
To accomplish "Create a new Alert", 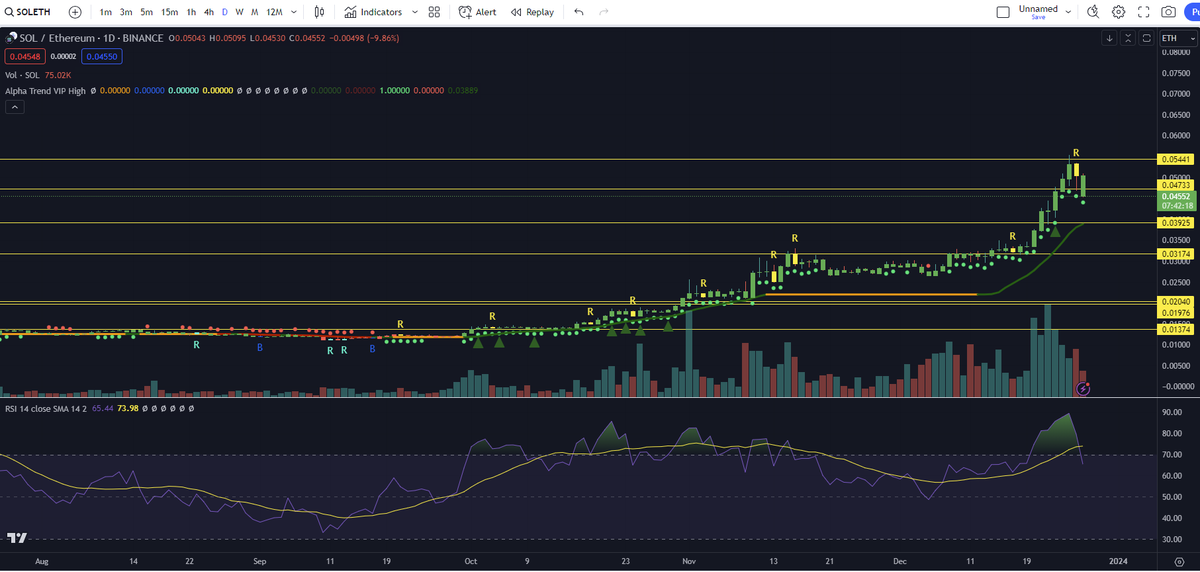I will click(x=478, y=12).
